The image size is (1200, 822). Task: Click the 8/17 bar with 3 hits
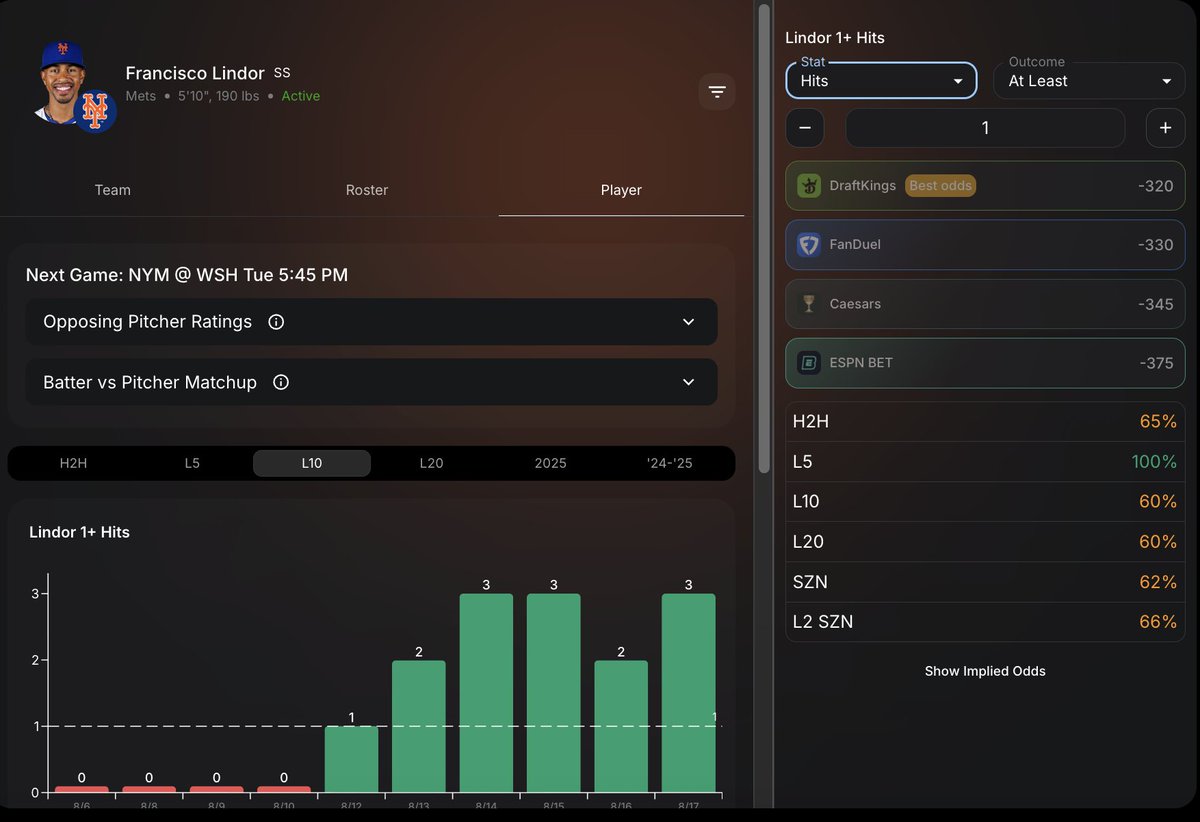pyautogui.click(x=689, y=693)
